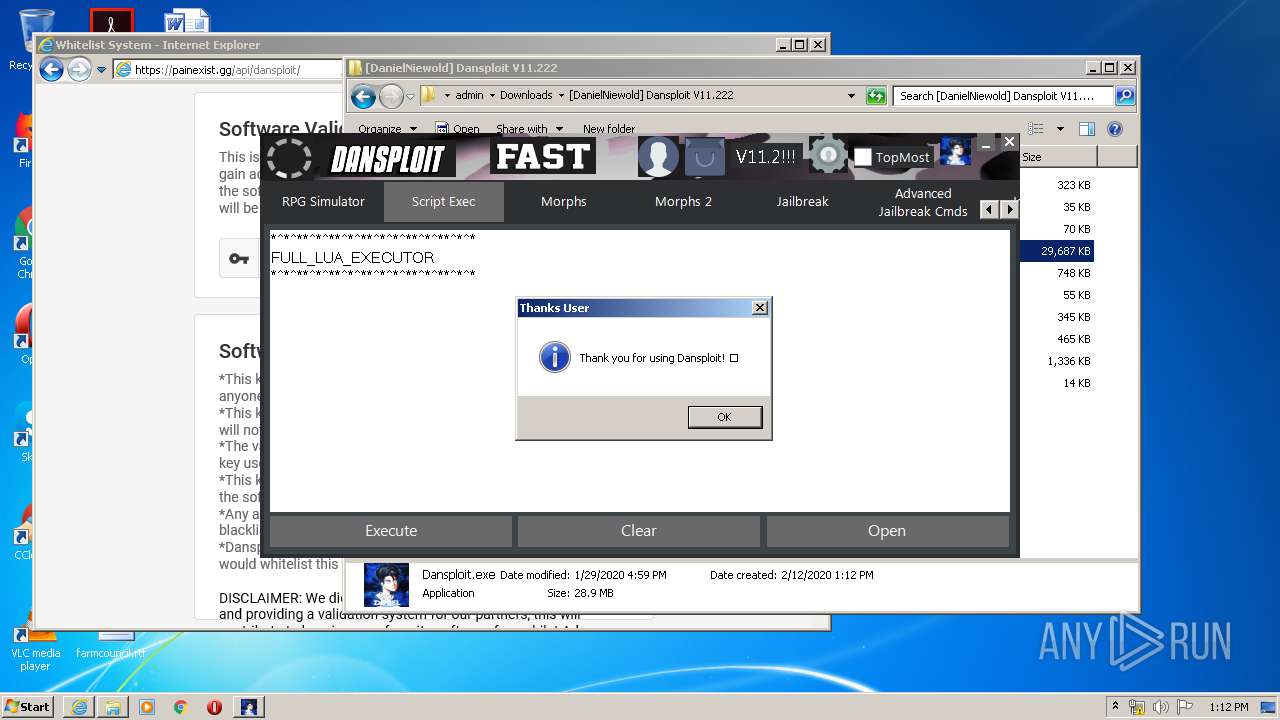Open Explorer help icon
The width and height of the screenshot is (1280, 720).
[1115, 129]
